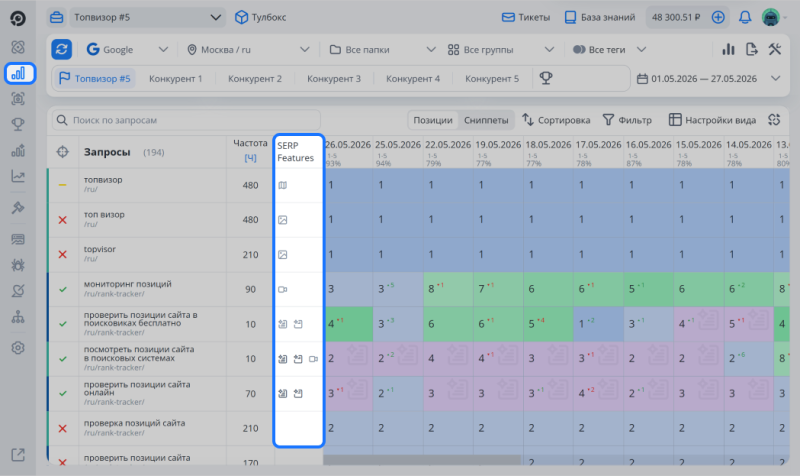Open Тикеты
This screenshot has height=476, width=800.
coord(526,17)
